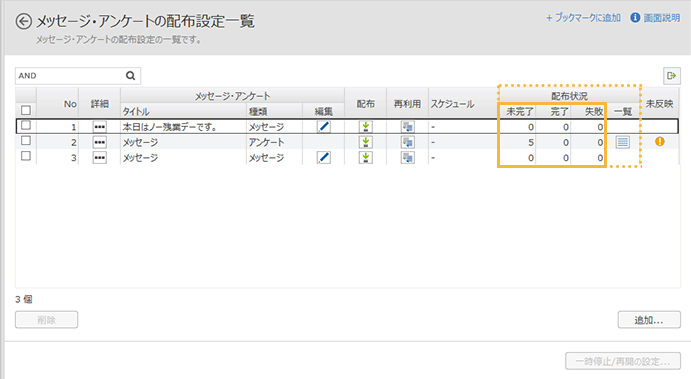The image size is (691, 379).
Task: Click the edit pencil icon in row 3
Action: [324, 157]
